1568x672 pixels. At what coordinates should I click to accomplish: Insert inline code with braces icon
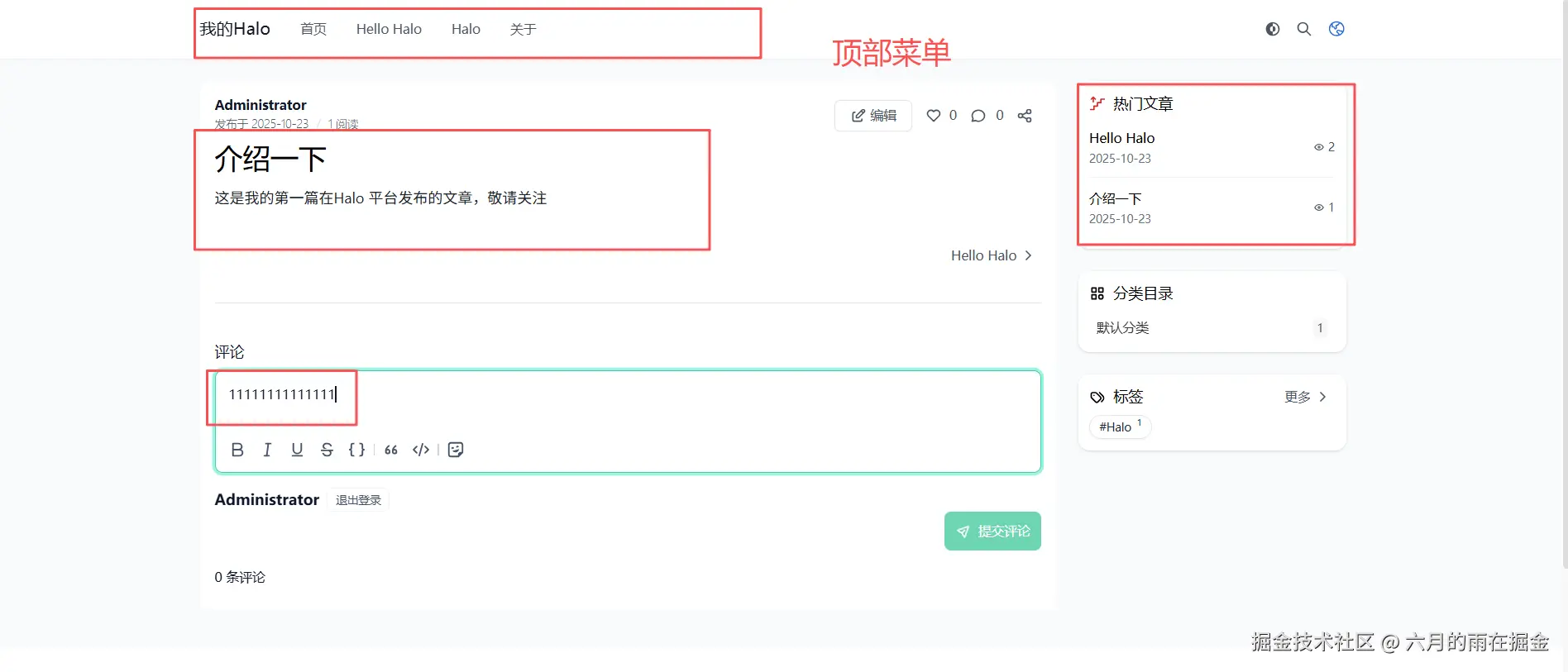356,450
